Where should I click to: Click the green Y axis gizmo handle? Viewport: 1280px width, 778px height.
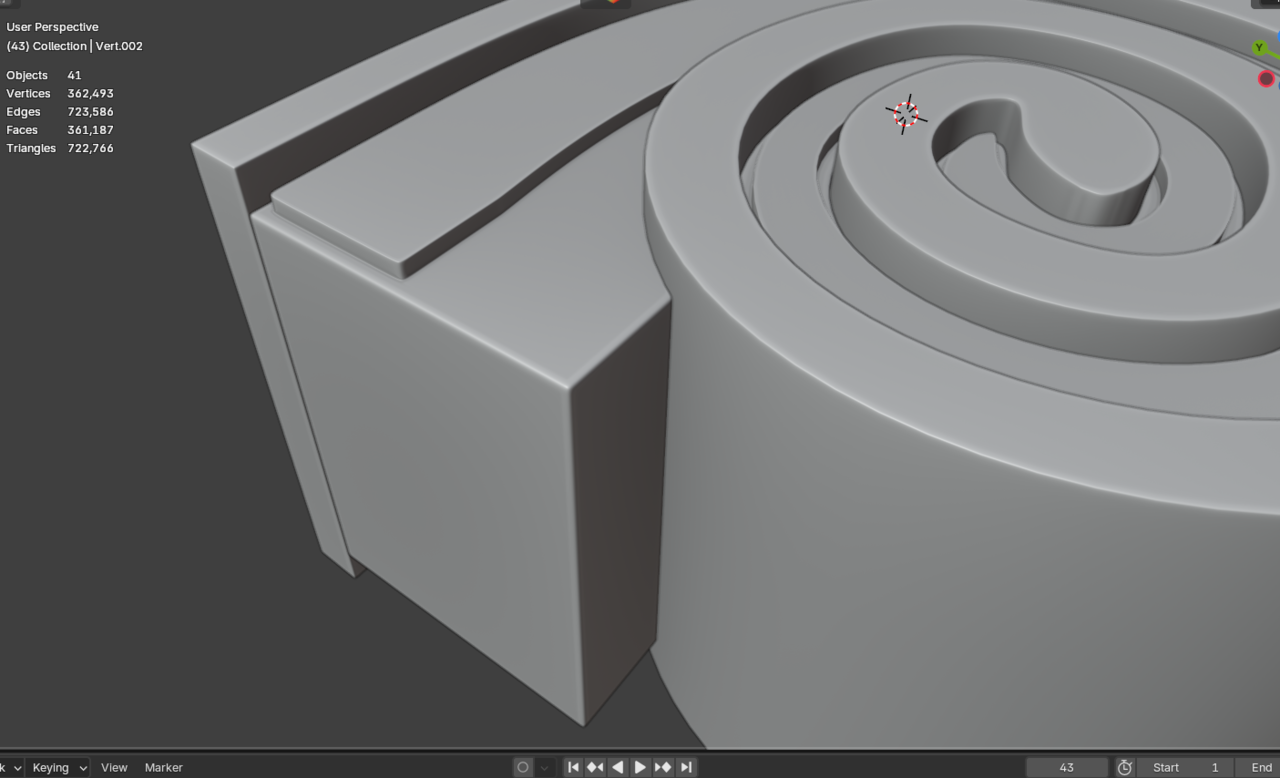click(x=1259, y=47)
